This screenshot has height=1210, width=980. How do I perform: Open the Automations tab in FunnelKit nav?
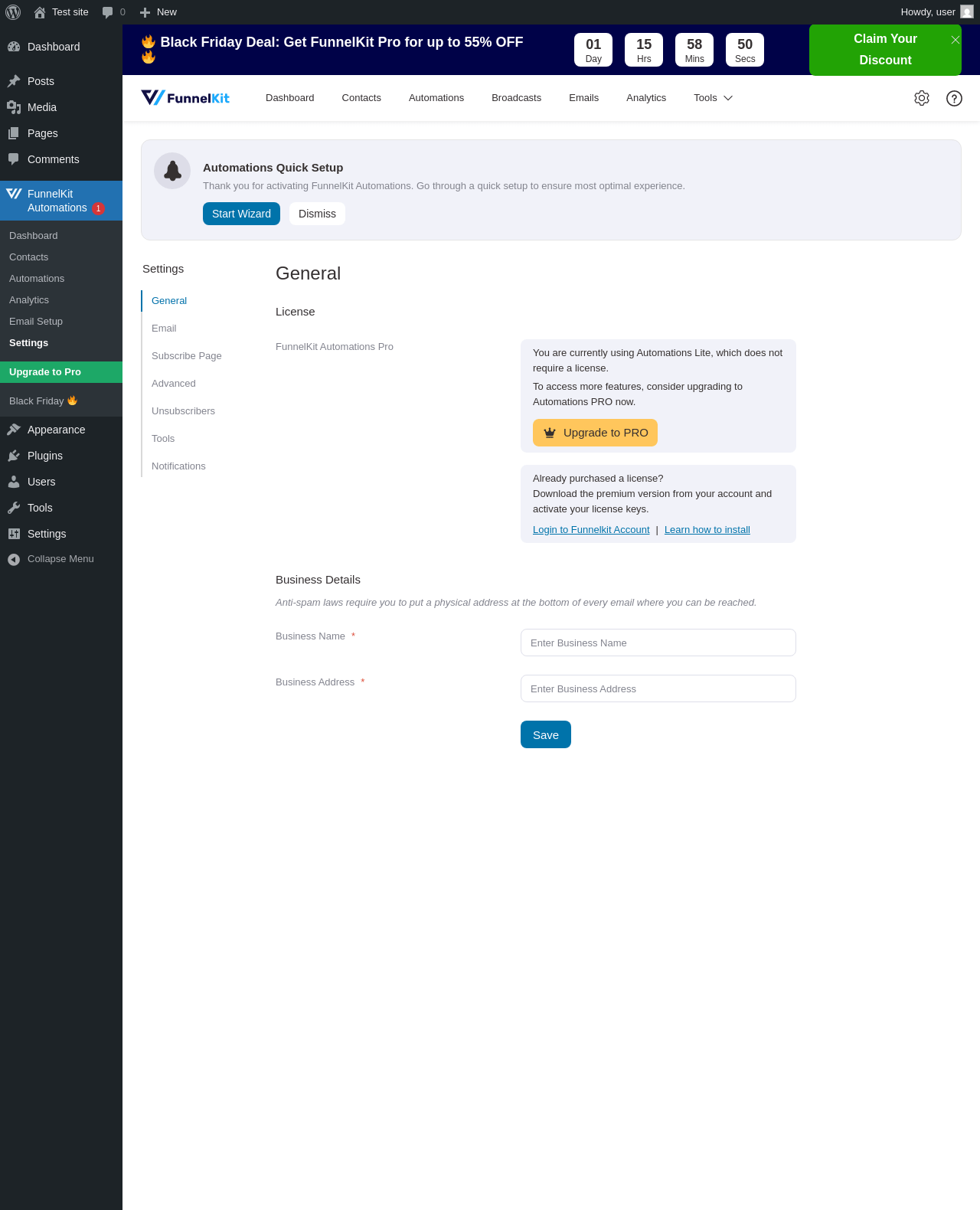click(436, 98)
